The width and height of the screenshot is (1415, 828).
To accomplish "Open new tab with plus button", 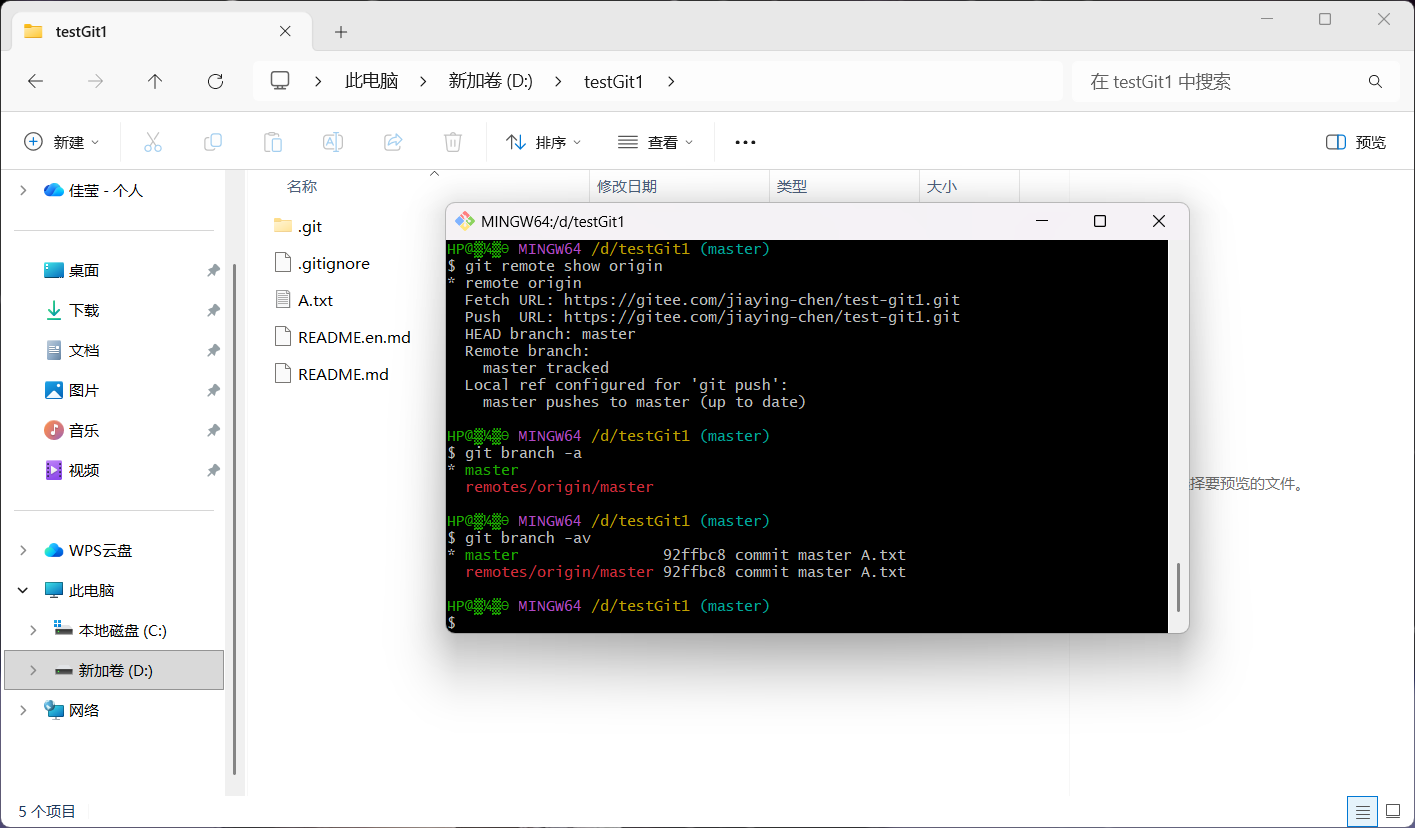I will point(341,32).
